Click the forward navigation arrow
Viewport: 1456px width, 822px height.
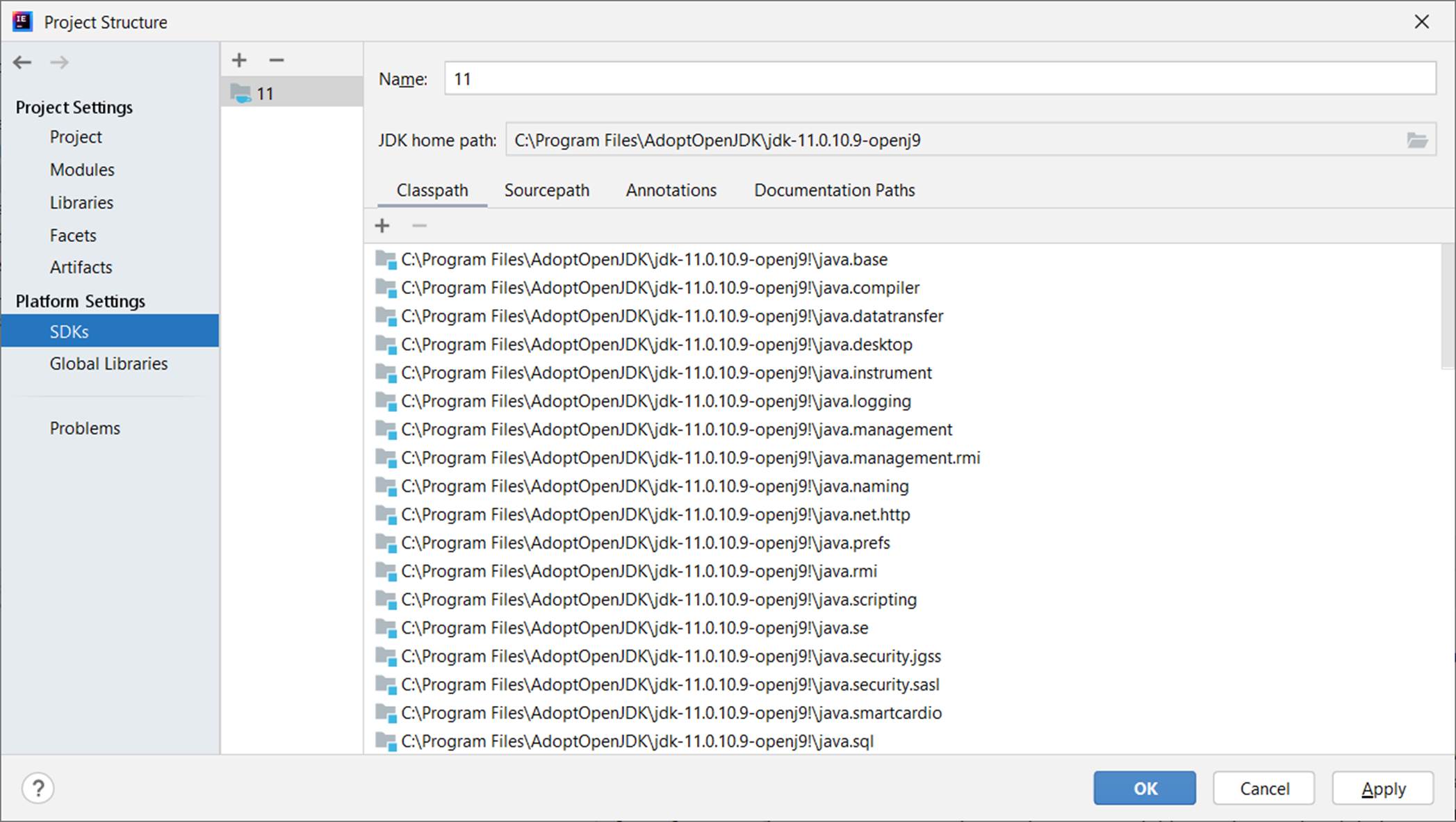[x=60, y=63]
